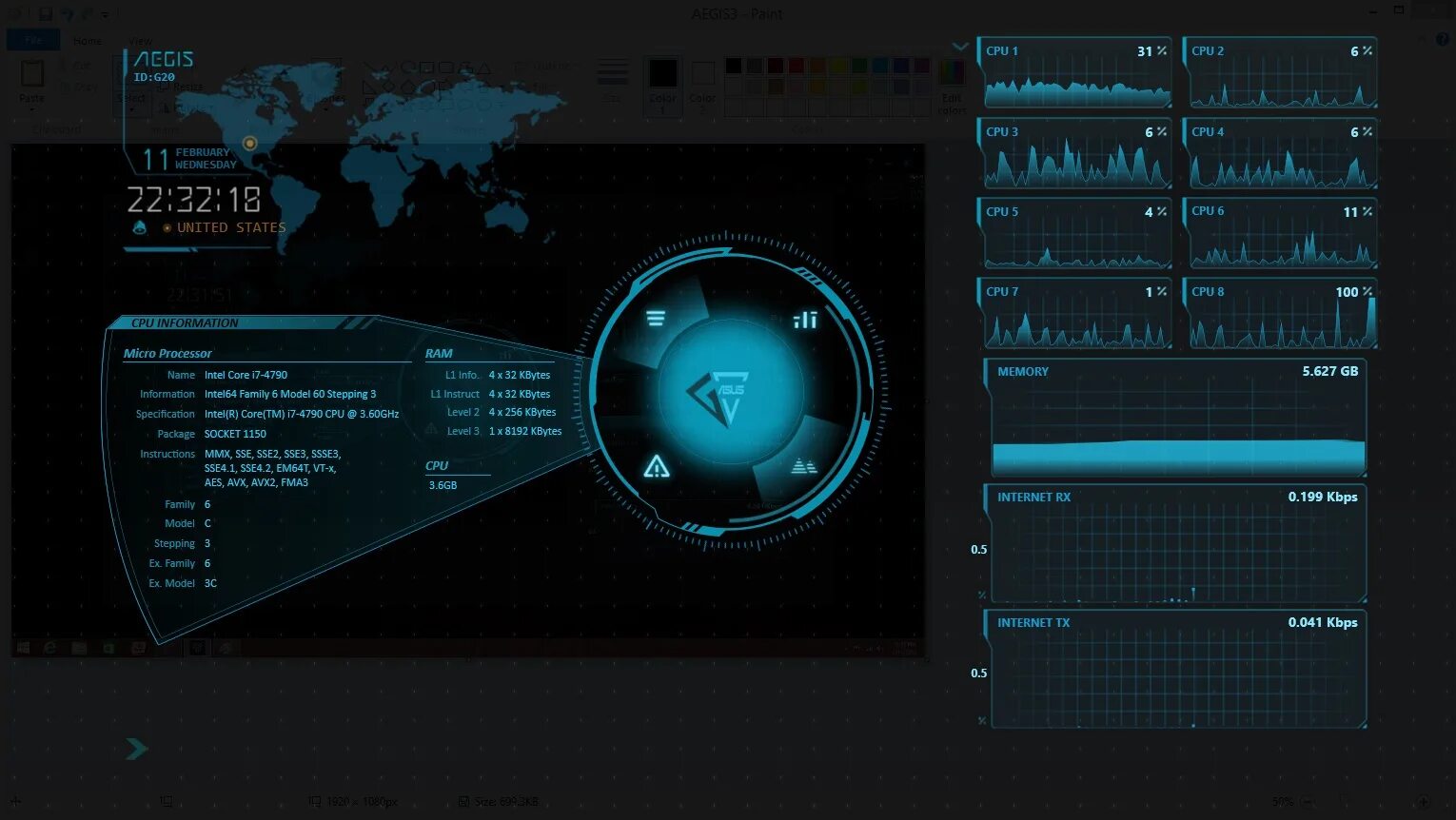Click the weather icon beside United States
The width and height of the screenshot is (1456, 820).
coord(140,227)
